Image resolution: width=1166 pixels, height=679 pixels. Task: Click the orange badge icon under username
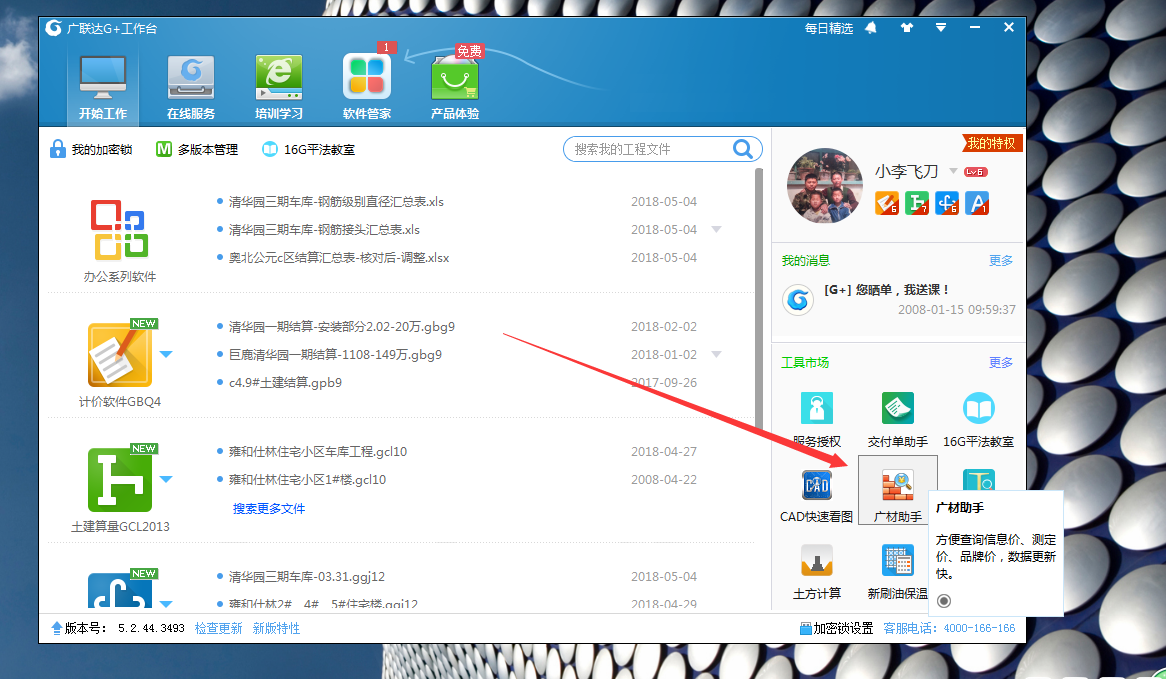click(886, 203)
